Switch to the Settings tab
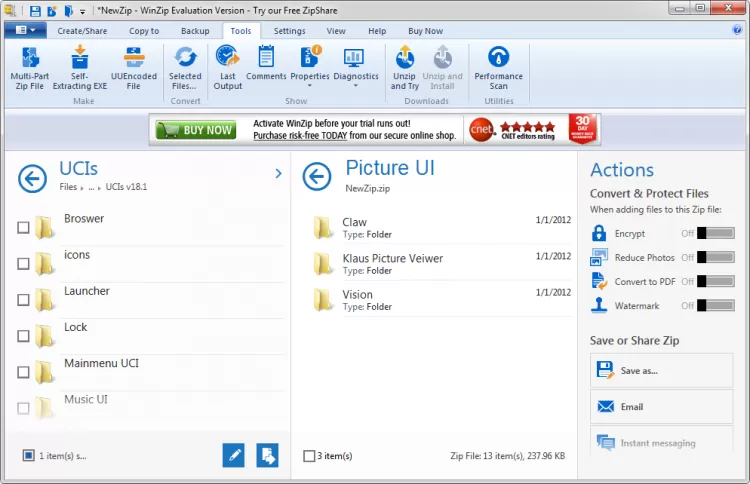750x484 pixels. point(289,31)
